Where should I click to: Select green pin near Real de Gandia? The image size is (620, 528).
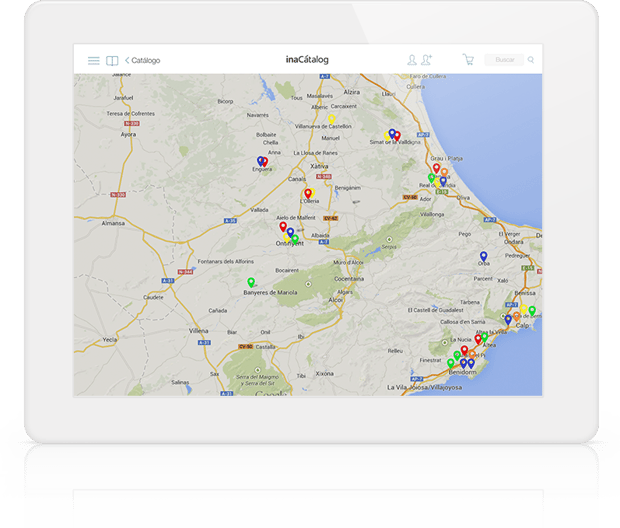432,178
